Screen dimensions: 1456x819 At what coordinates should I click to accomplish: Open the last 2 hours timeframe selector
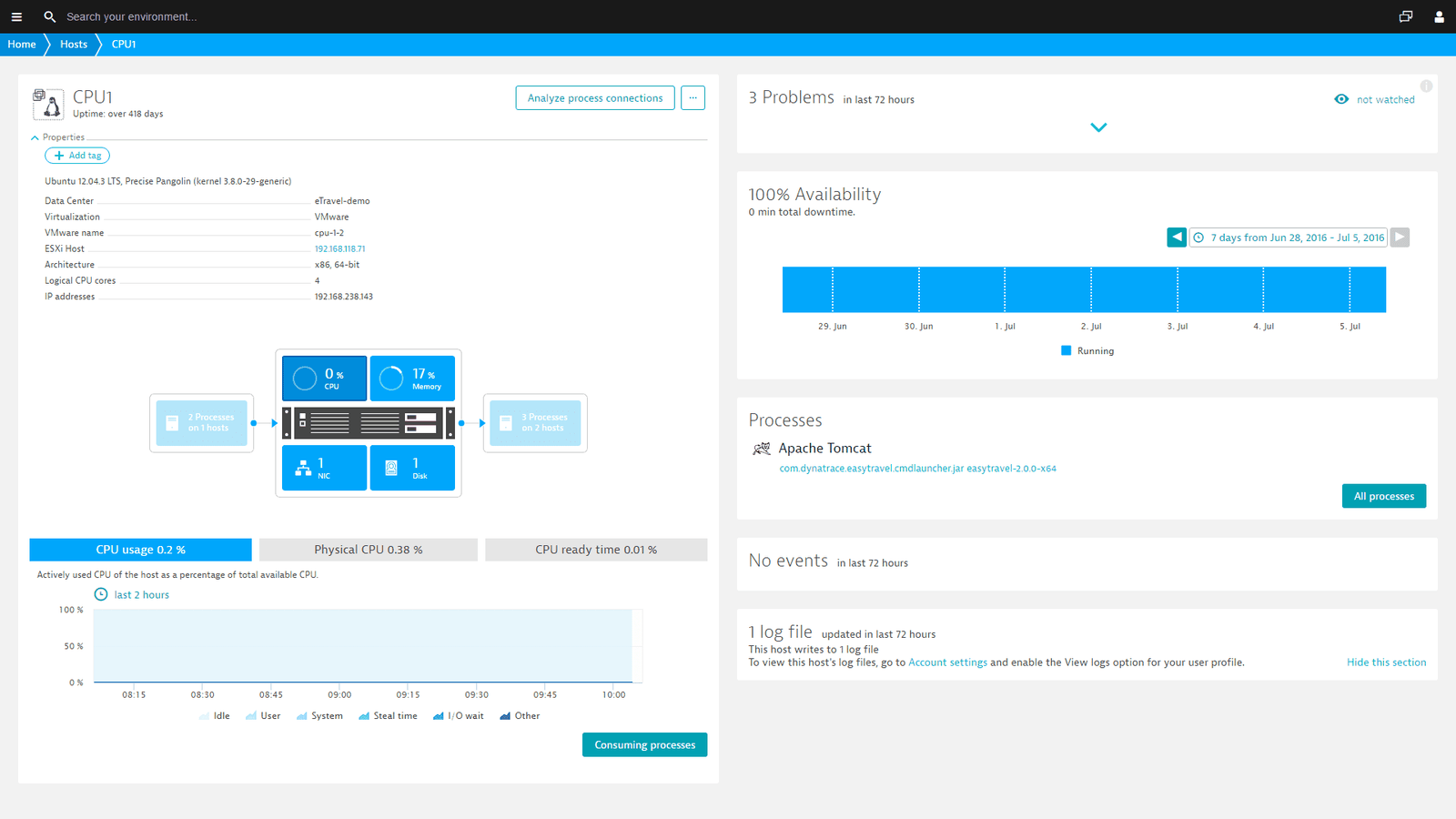tap(132, 594)
